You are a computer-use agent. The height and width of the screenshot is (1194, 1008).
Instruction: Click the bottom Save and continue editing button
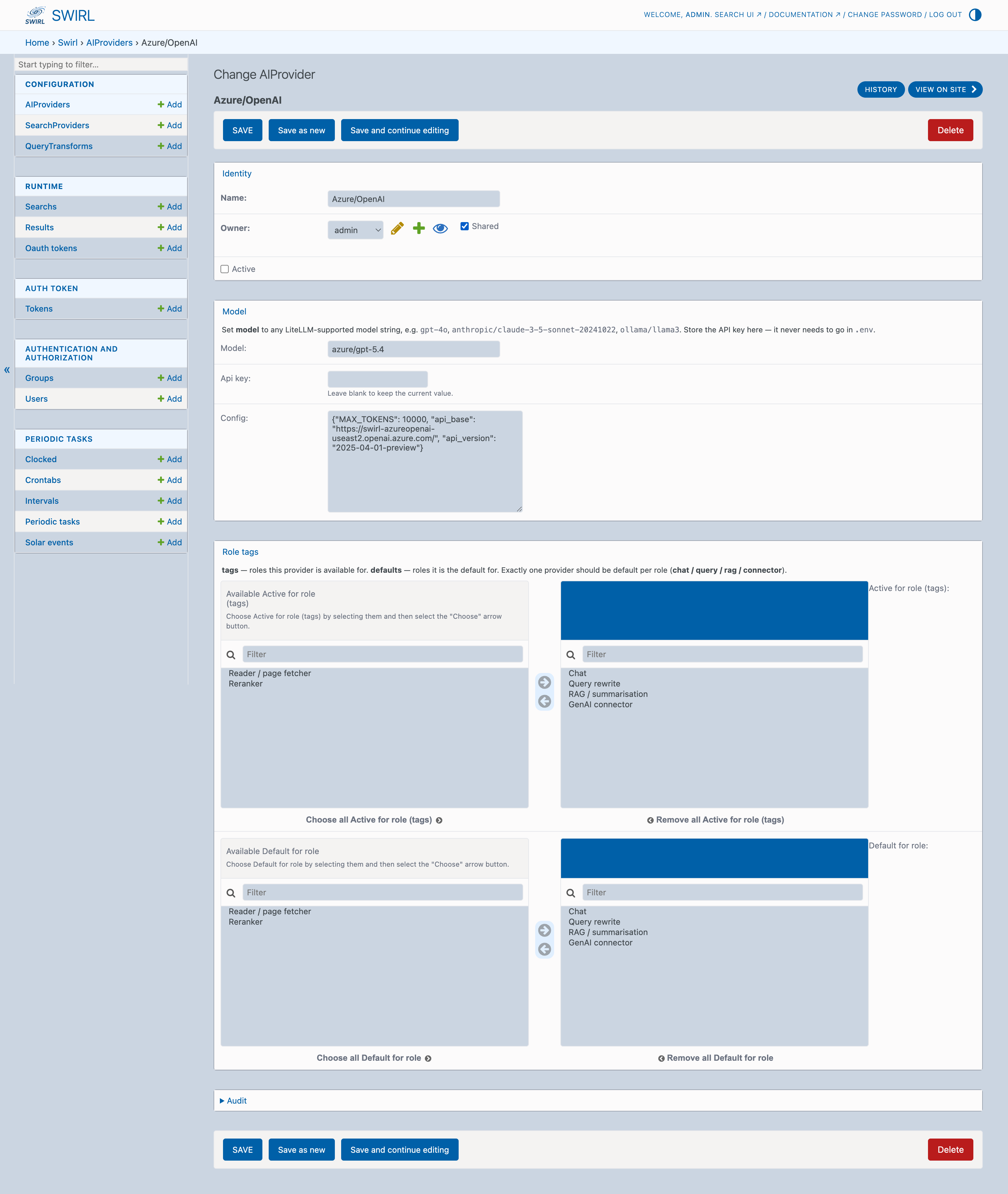click(x=399, y=1149)
